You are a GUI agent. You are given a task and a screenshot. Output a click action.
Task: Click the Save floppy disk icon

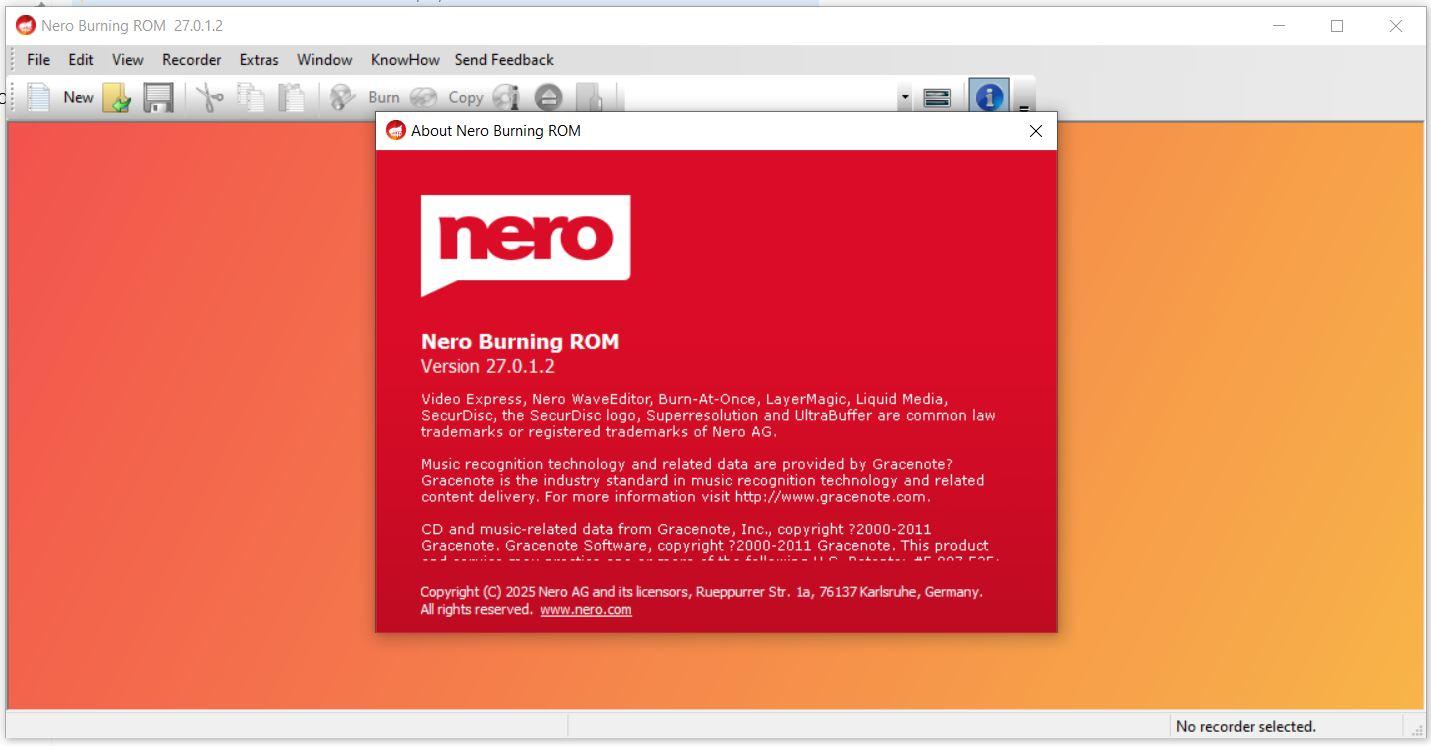tap(158, 97)
